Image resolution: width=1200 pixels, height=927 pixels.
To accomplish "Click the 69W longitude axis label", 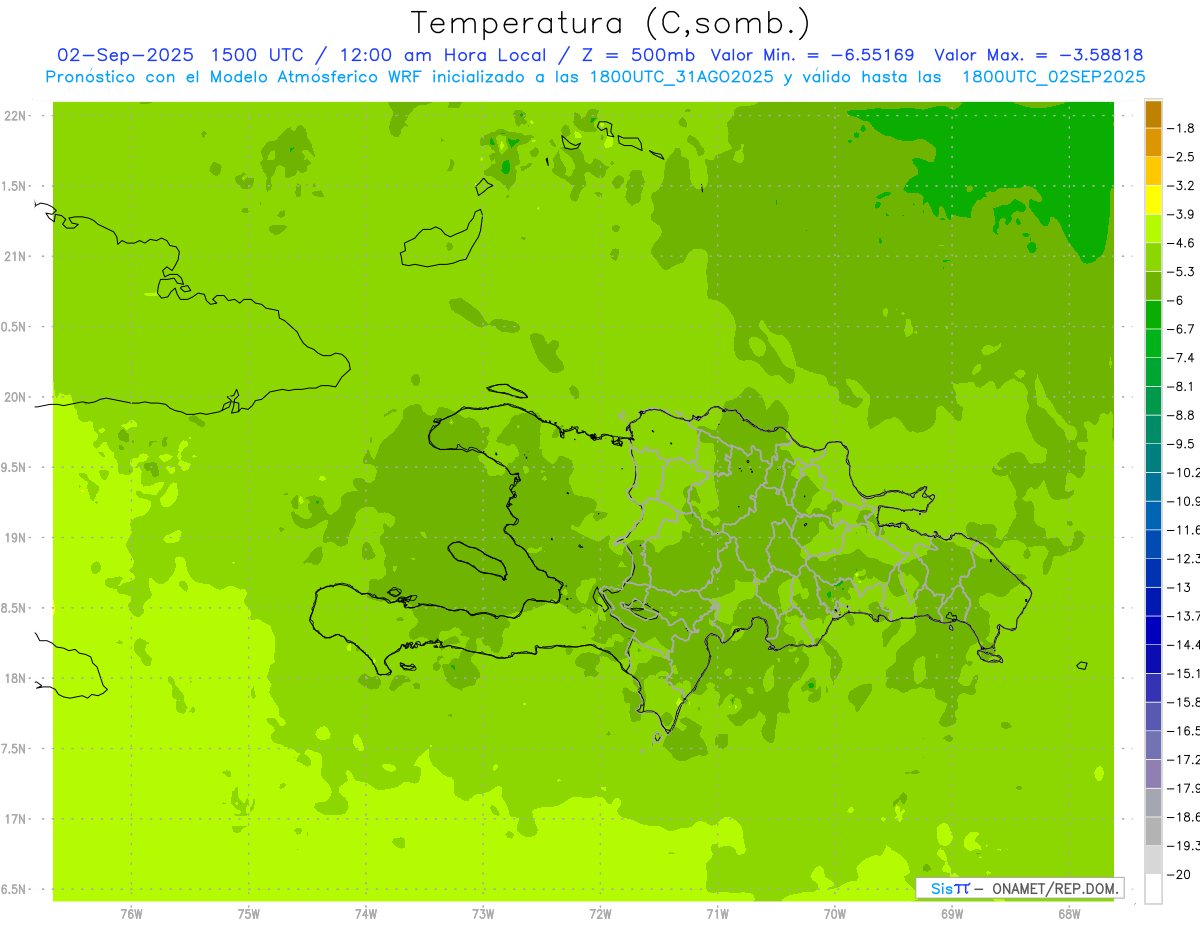I will [952, 914].
